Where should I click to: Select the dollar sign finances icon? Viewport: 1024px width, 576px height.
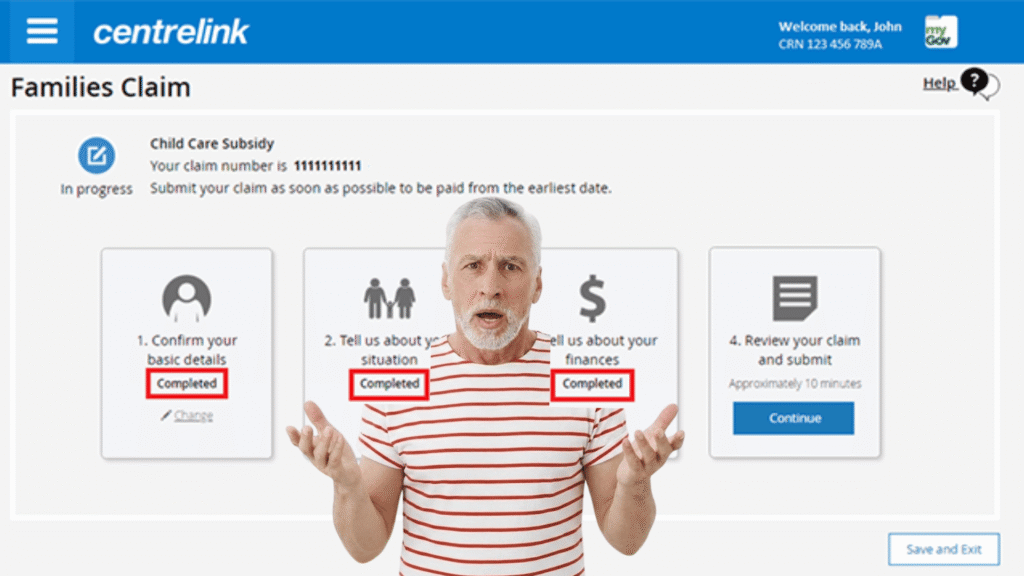click(592, 298)
